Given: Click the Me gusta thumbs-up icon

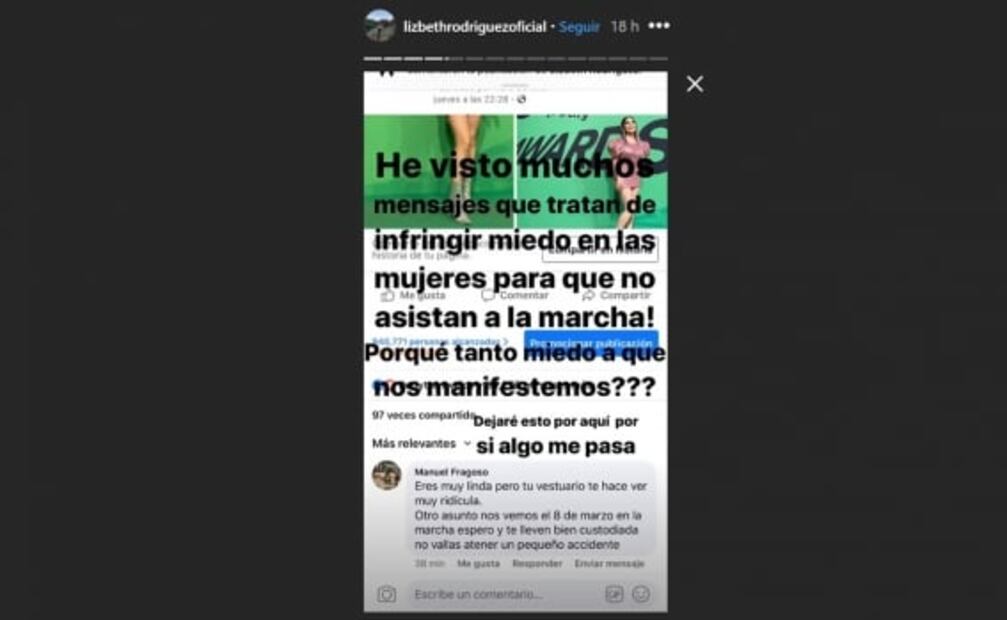Looking at the screenshot, I should [x=387, y=296].
